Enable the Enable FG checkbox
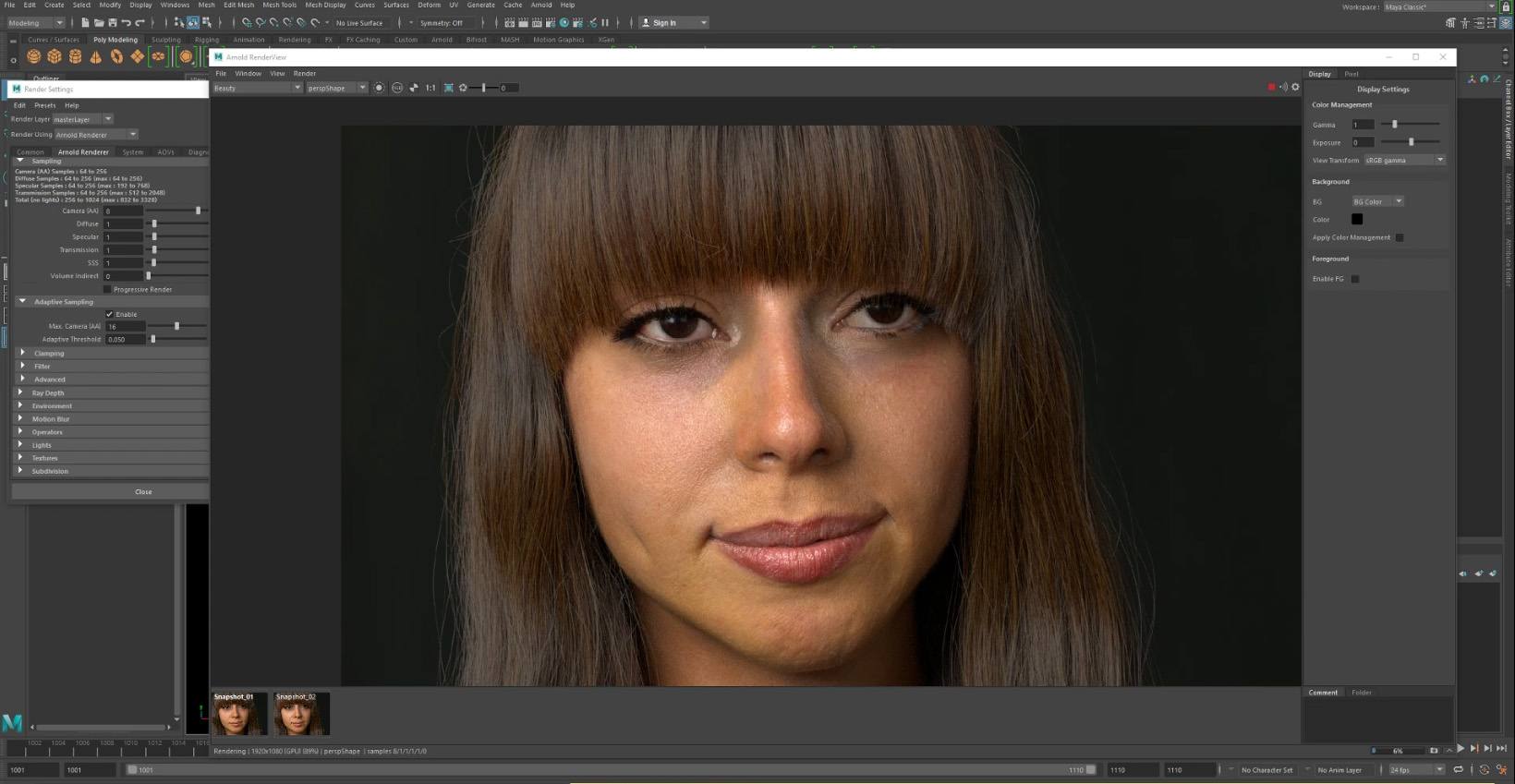 coord(1355,279)
